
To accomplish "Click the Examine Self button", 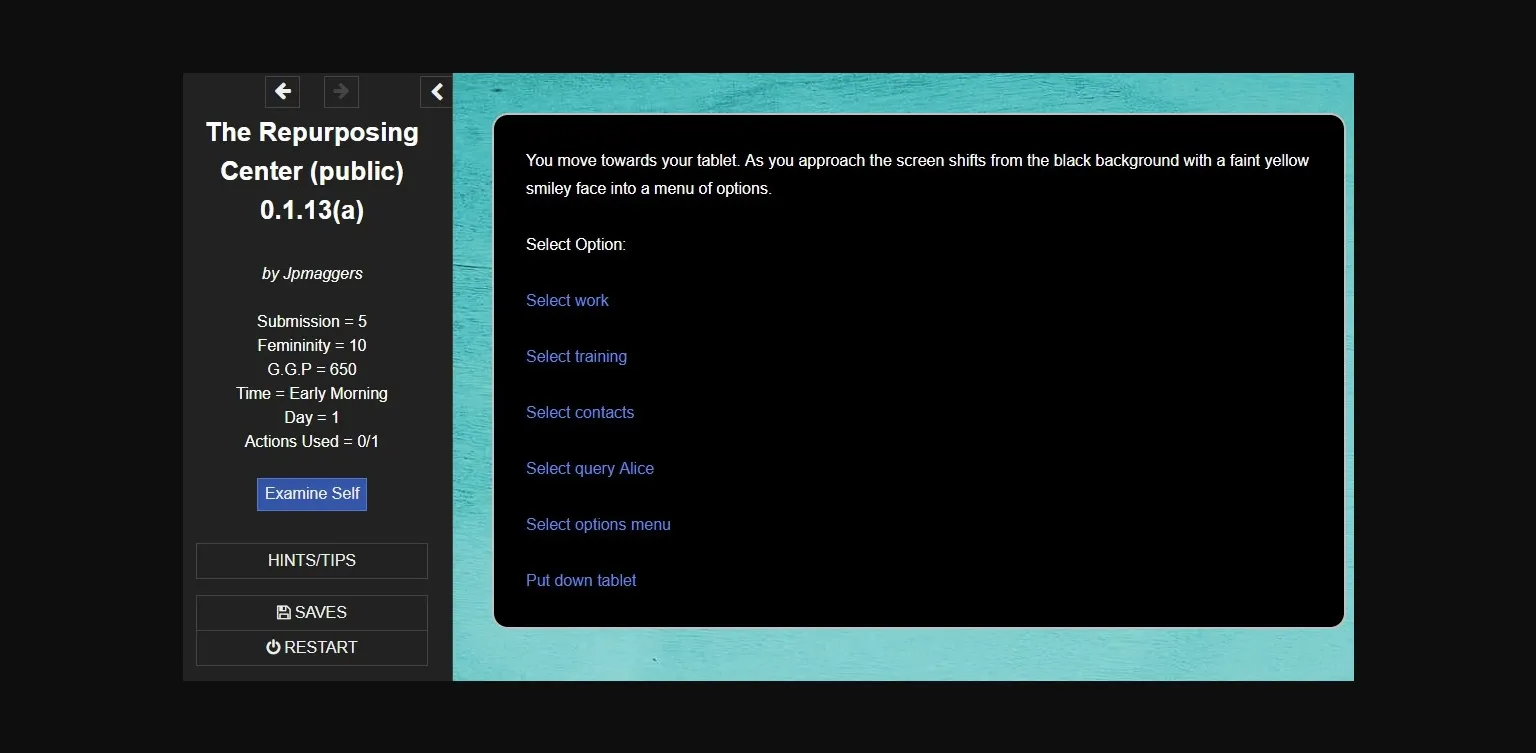I will pos(311,493).
